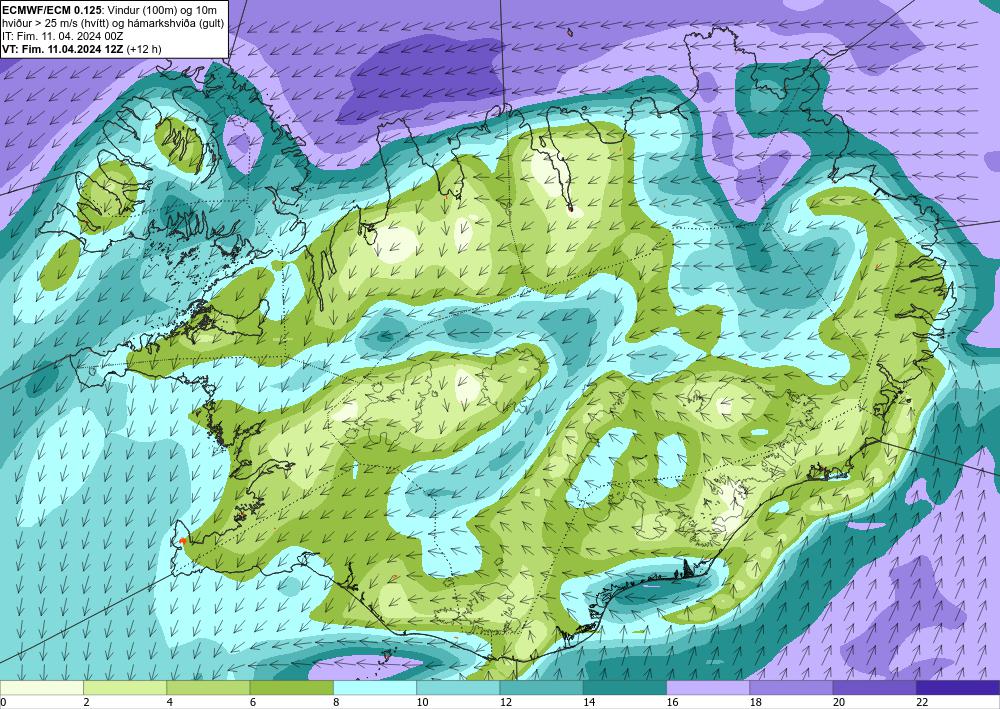Click the legend scale label "6"

(x=253, y=702)
